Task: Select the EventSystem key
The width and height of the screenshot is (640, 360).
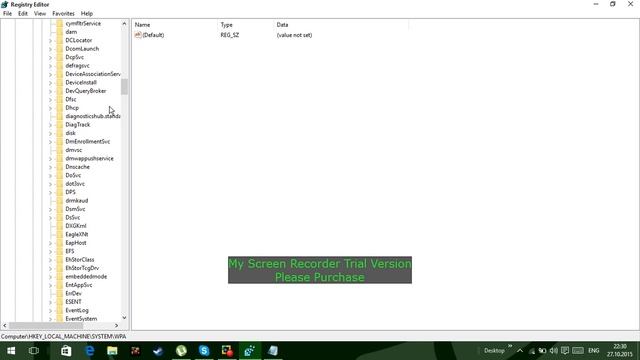Action: 81,319
